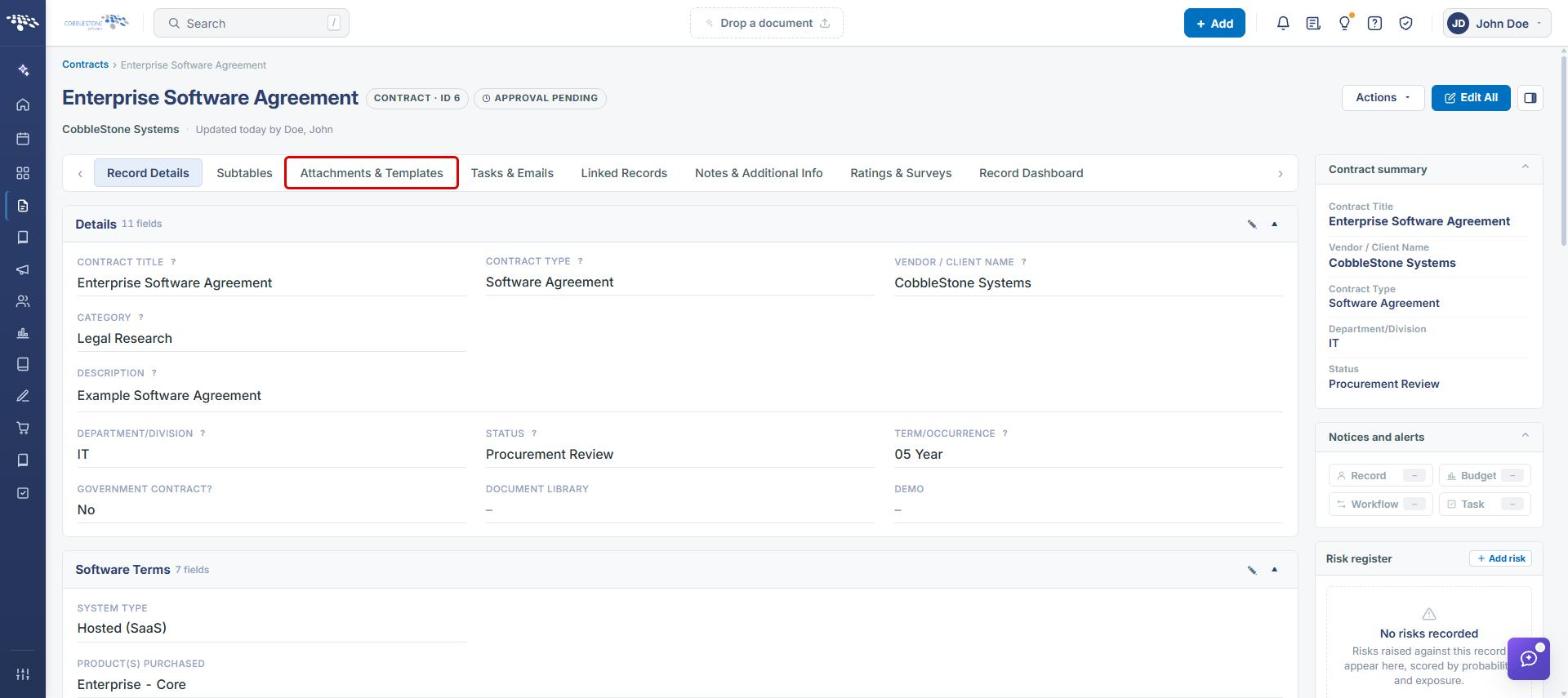
Task: Open the calendar icon in sidebar
Action: coord(23,139)
